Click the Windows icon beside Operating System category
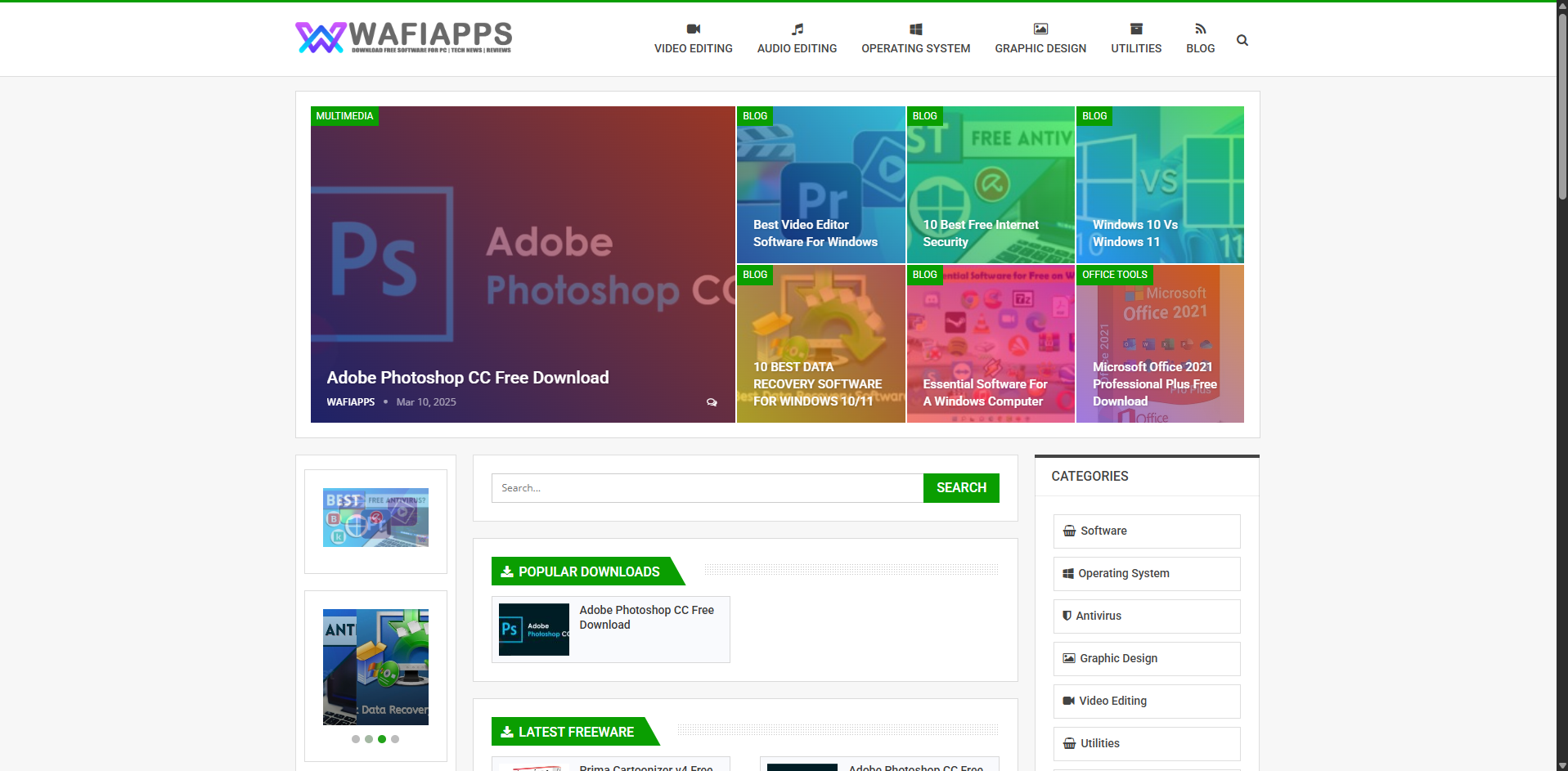Screen dimensions: 1568x771 coord(1068,573)
